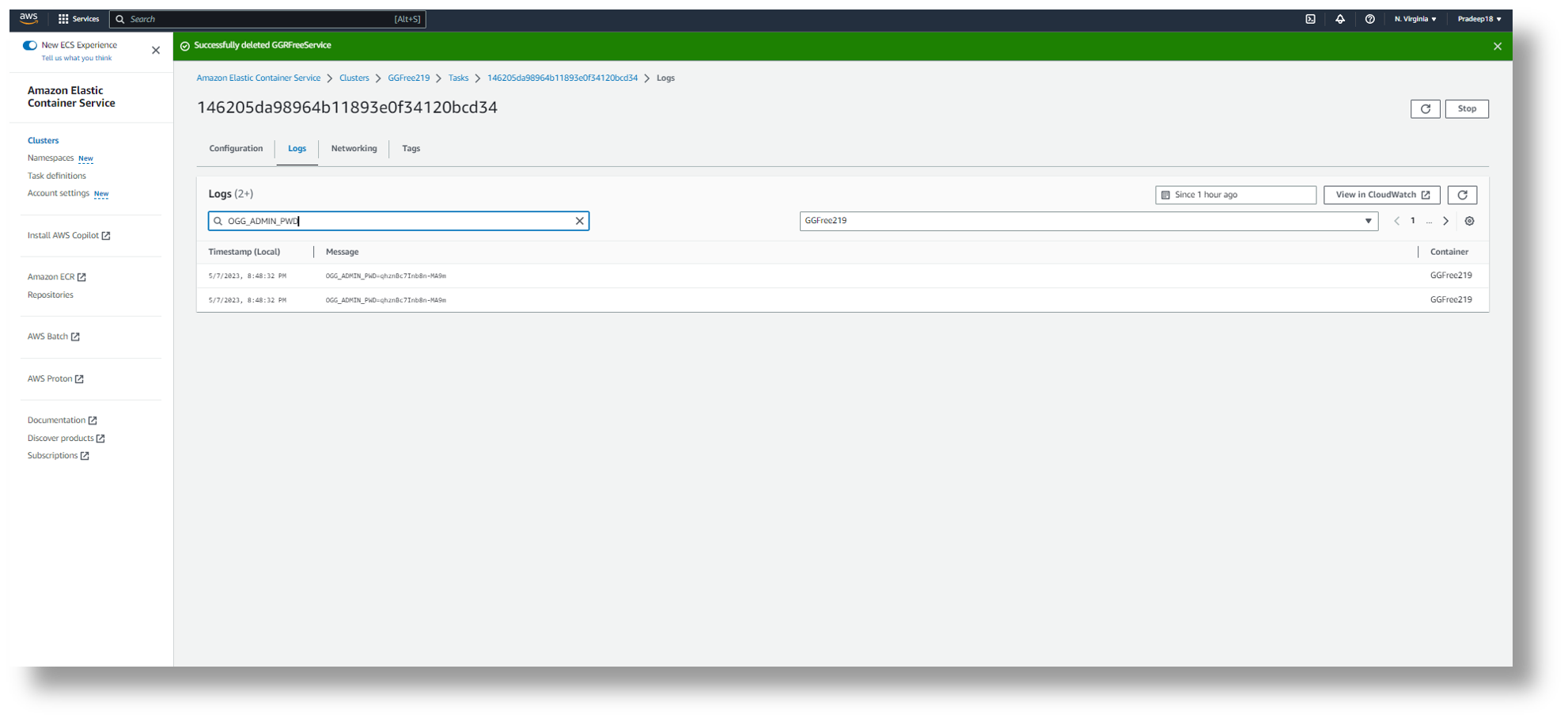The image size is (1568, 722).
Task: Open the Since 1 hour ago time filter
Action: coord(1235,195)
